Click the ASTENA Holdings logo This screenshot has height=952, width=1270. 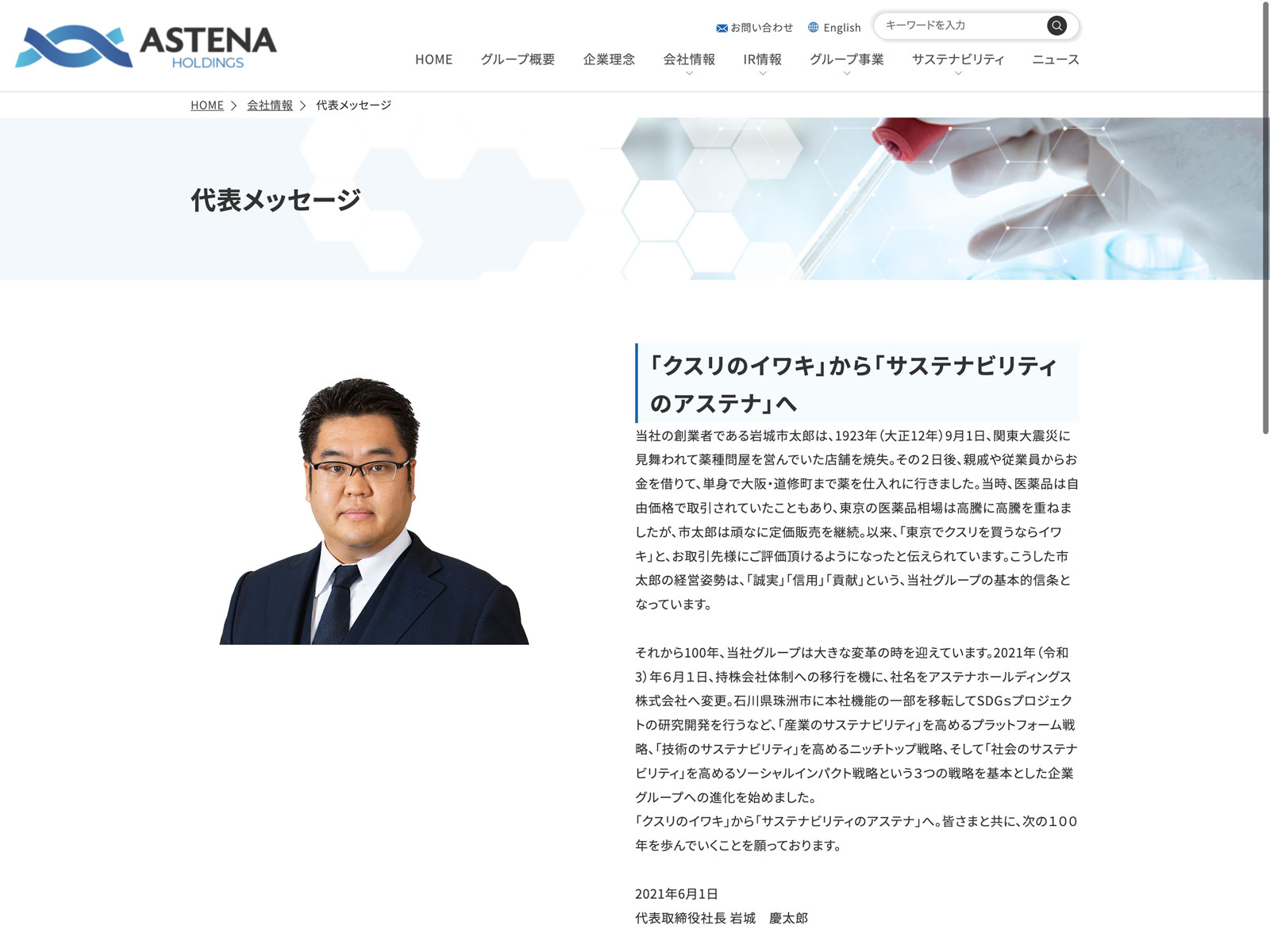pos(146,46)
